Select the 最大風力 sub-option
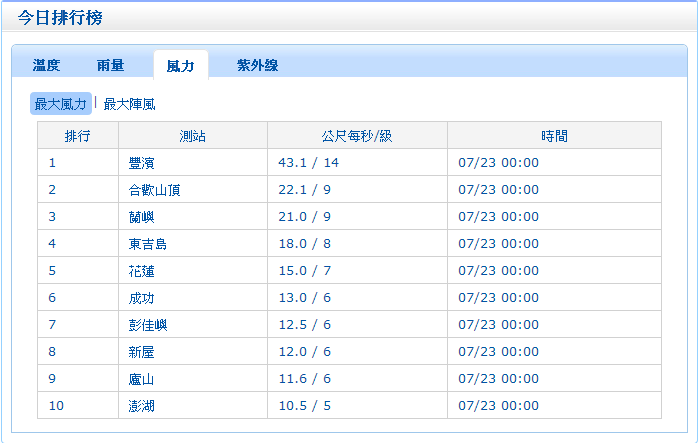699x443 pixels. click(60, 104)
